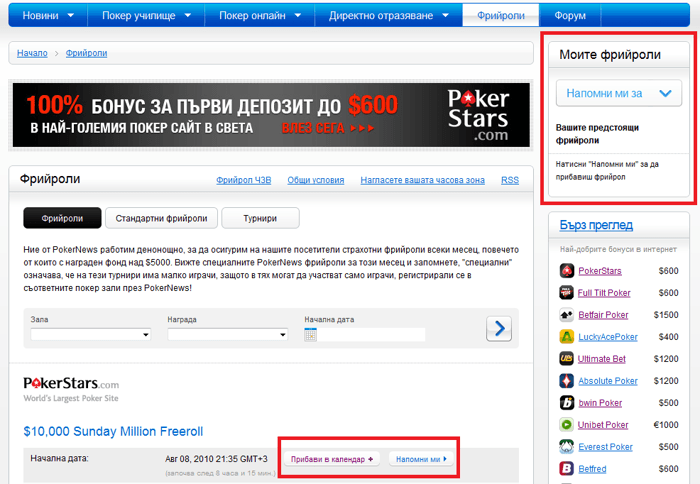
Task: Open the Betfred text link
Action: point(592,469)
